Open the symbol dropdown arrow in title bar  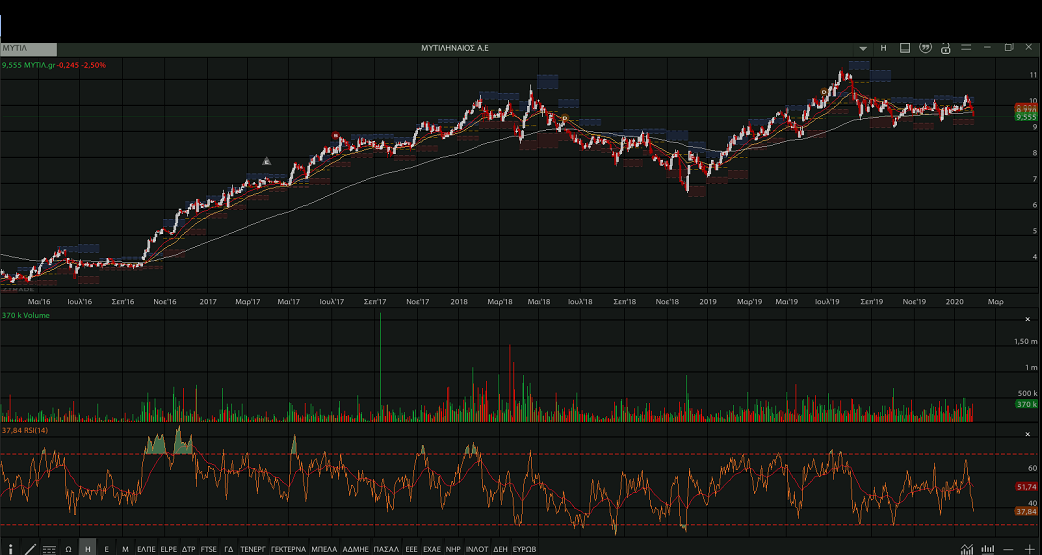863,48
